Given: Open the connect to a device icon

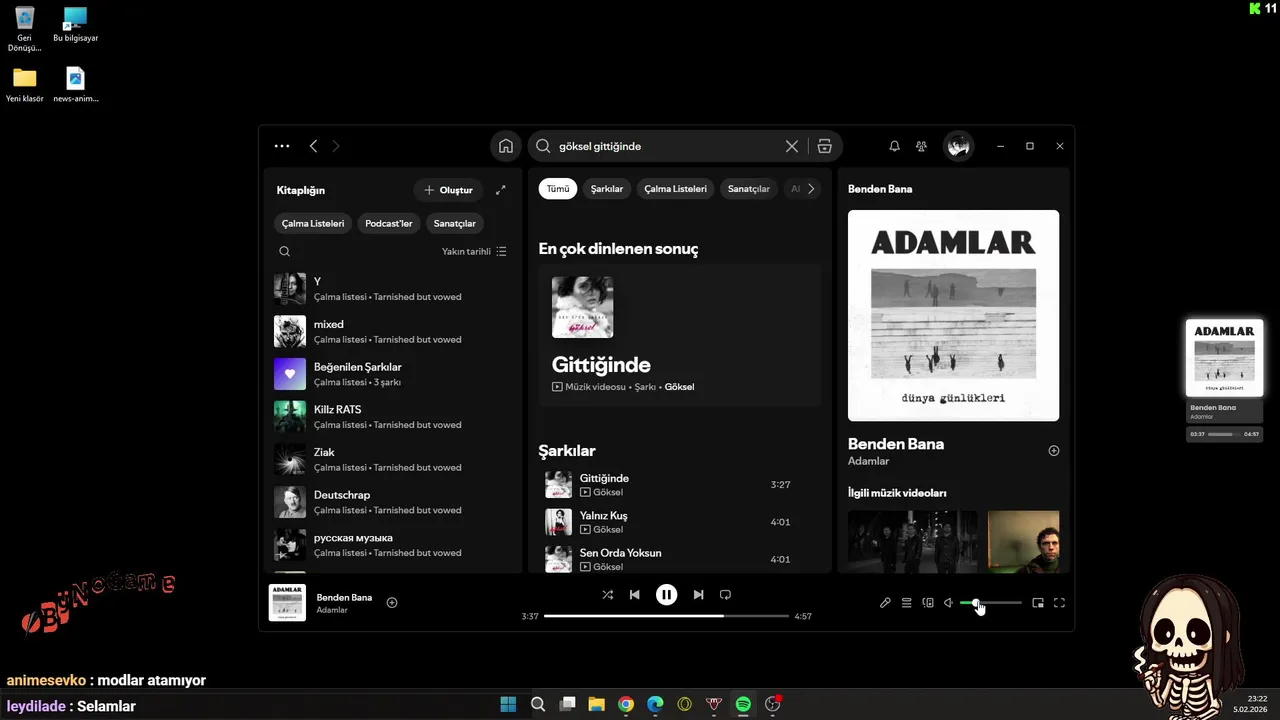Looking at the screenshot, I should (928, 603).
